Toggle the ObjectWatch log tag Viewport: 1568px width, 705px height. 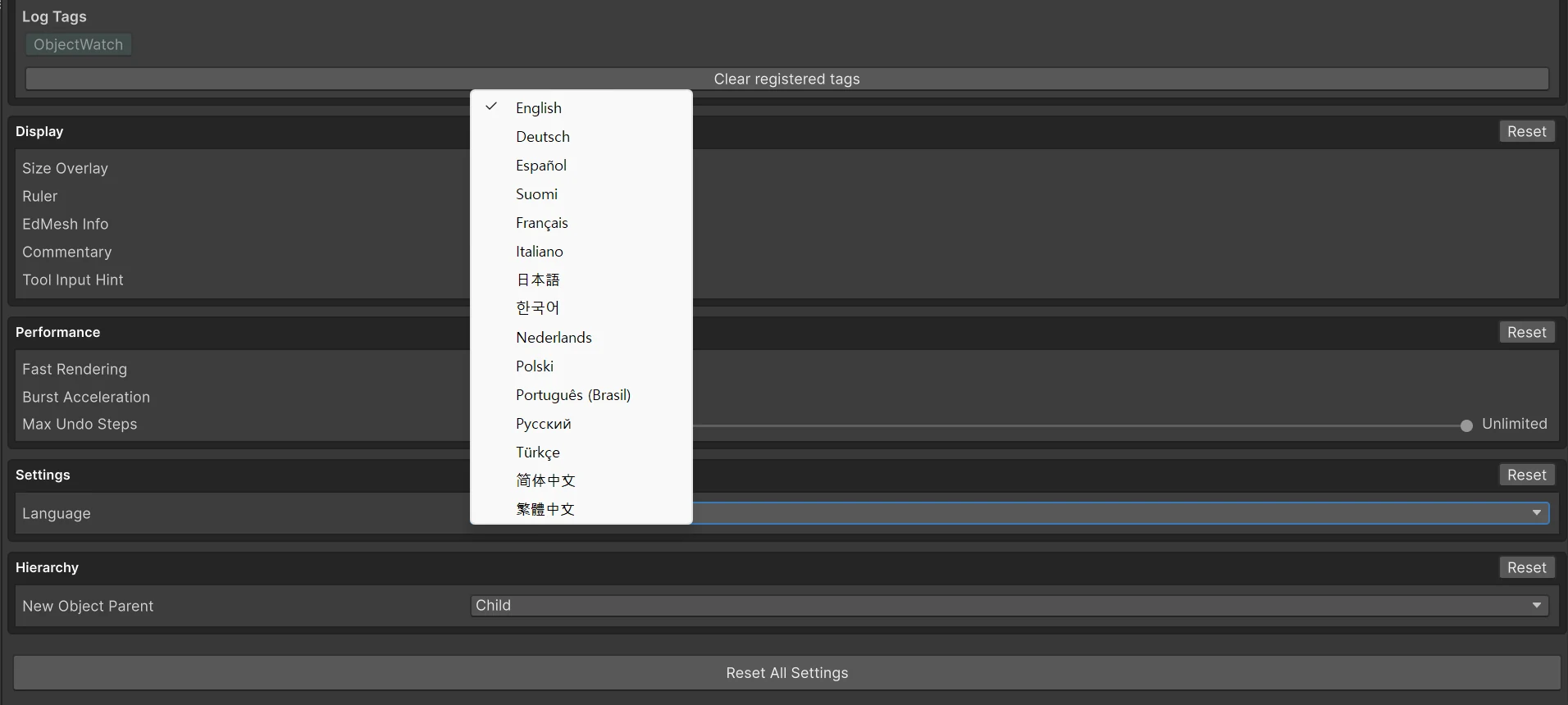tap(79, 44)
